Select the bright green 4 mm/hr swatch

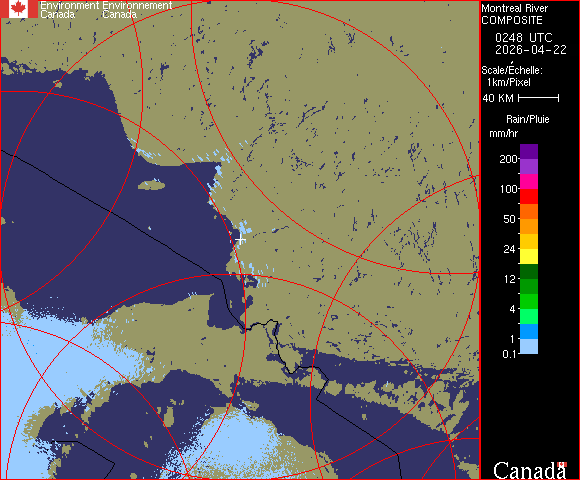529,301
